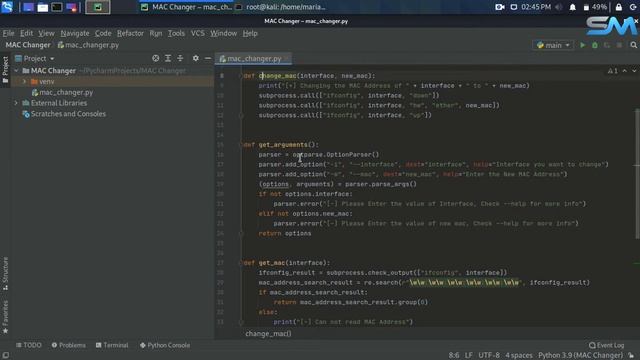
Task: Launch the terminal emulator from taskbar
Action: [57, 7]
